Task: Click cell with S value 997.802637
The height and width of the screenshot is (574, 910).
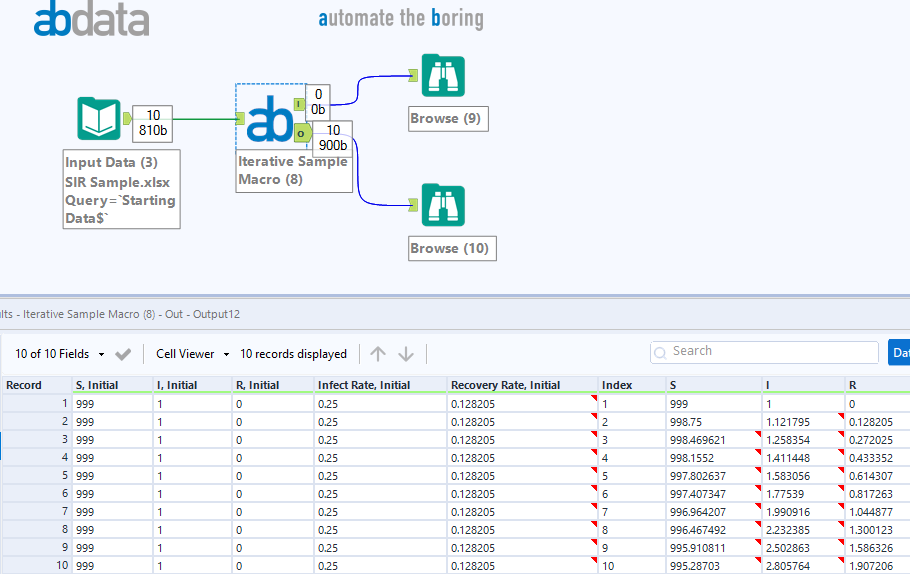Action: coord(714,476)
